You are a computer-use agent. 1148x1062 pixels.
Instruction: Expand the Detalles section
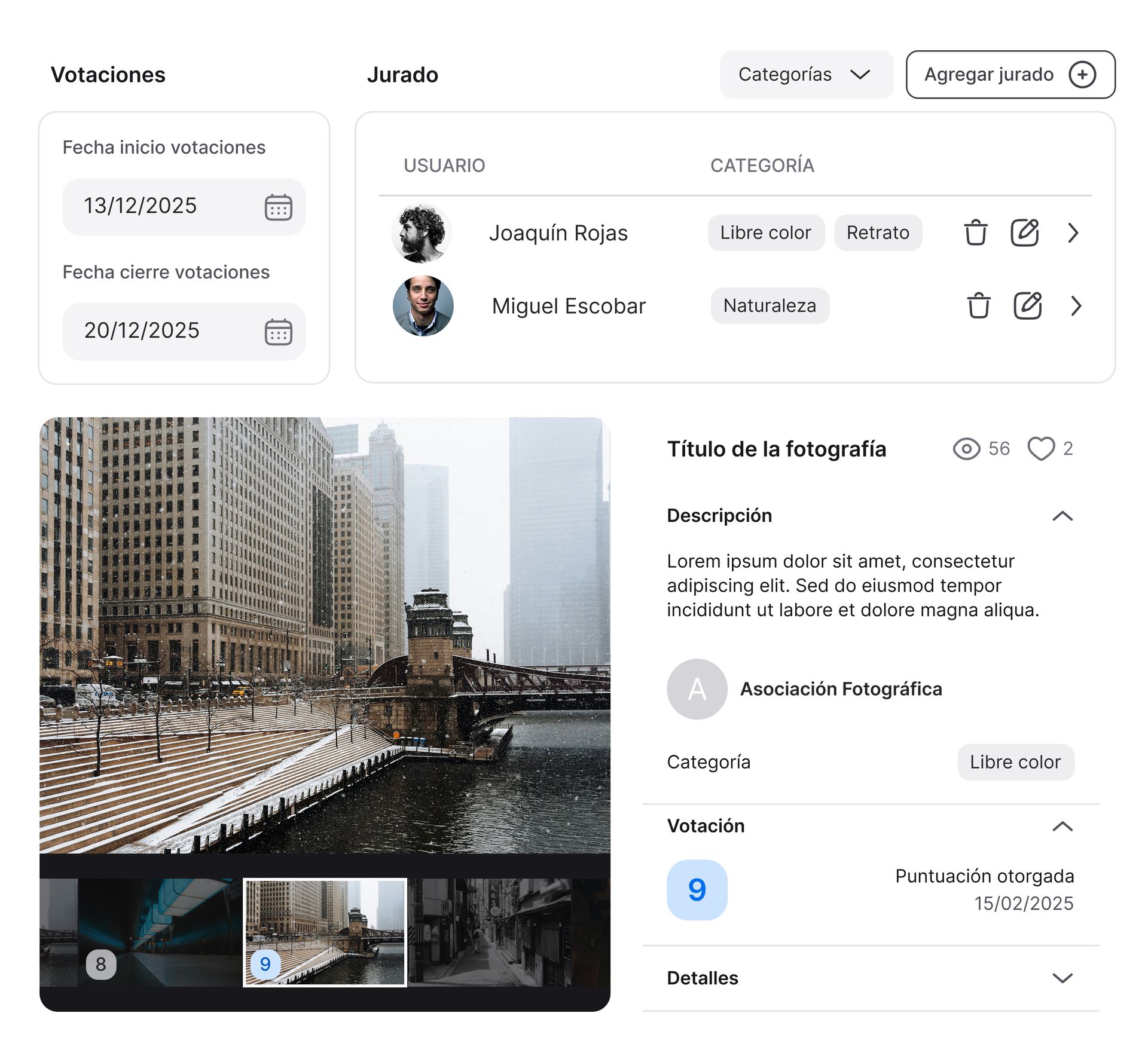coord(1062,978)
